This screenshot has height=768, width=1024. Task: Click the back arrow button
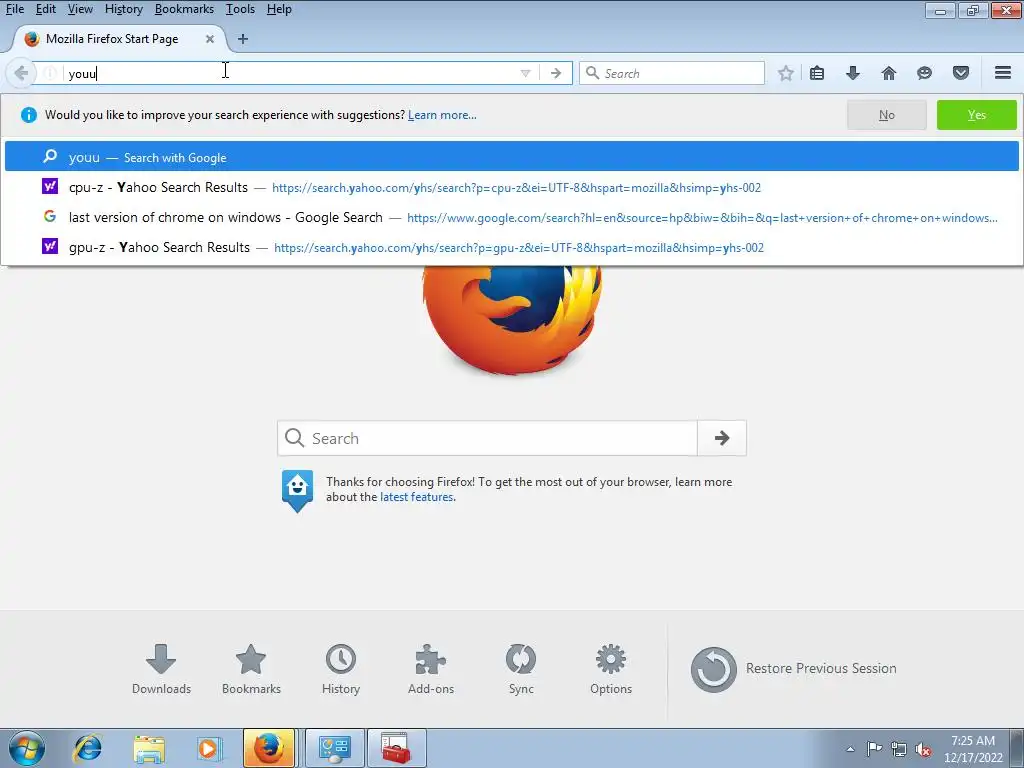(x=20, y=73)
